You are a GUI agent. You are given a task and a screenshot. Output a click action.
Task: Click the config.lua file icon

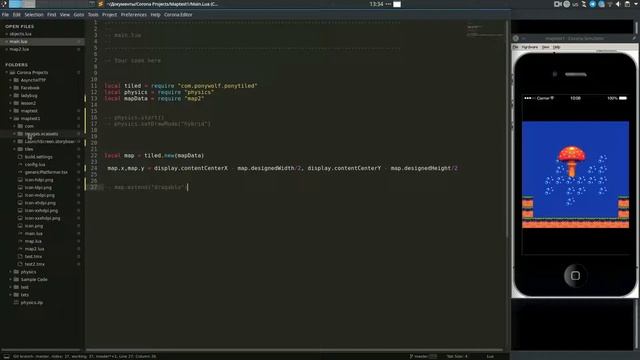point(20,164)
